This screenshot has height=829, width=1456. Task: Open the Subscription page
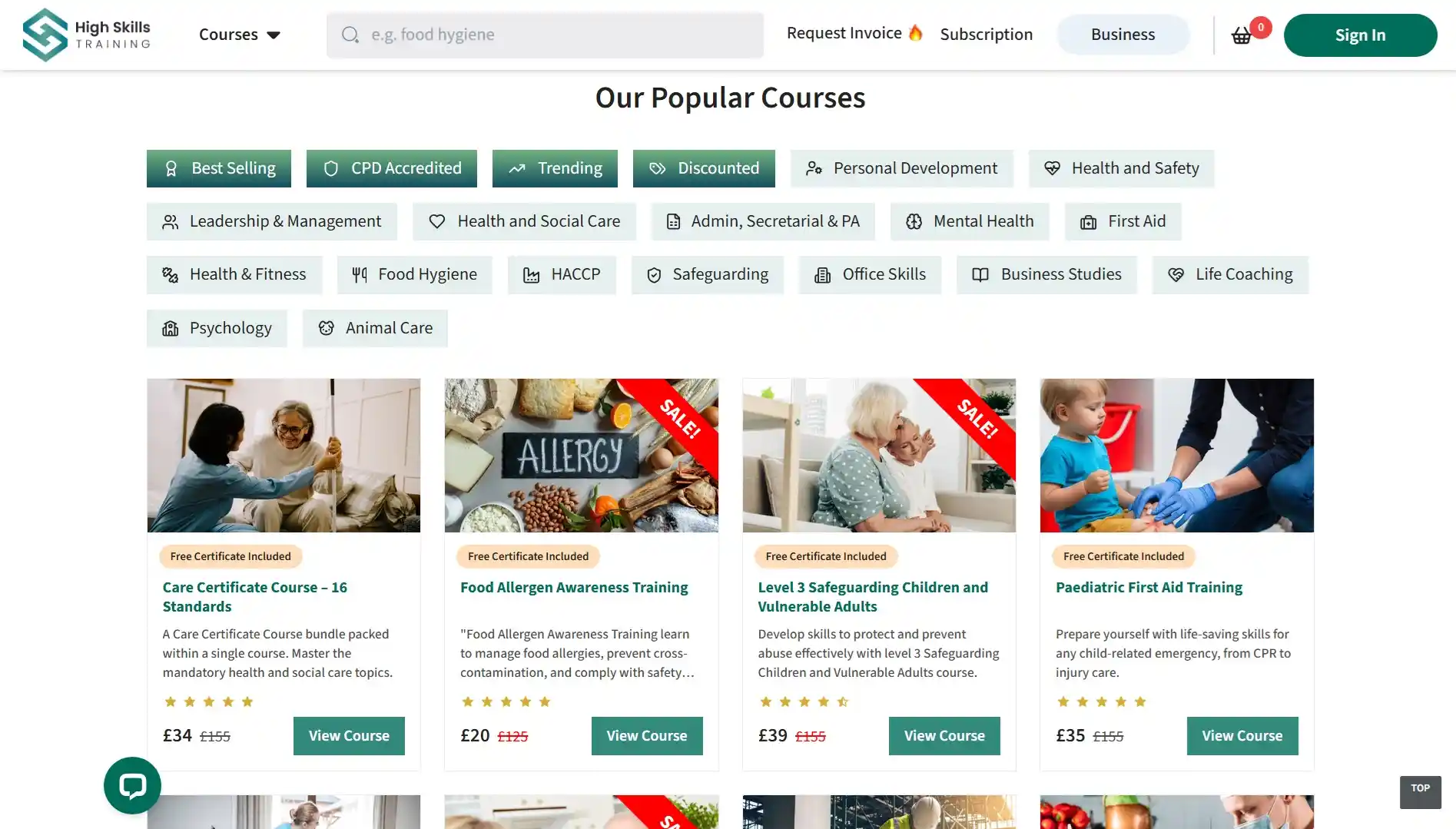pyautogui.click(x=986, y=35)
